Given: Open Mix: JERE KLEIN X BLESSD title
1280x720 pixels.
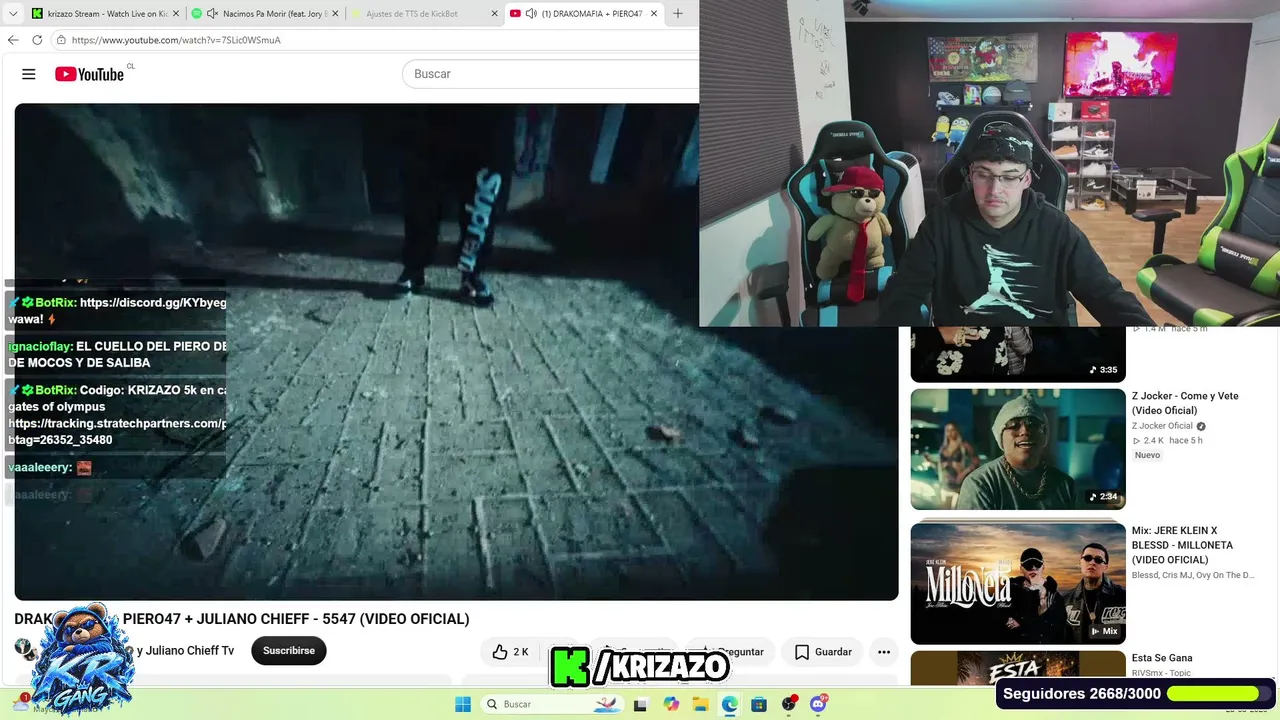Looking at the screenshot, I should click(x=1183, y=545).
